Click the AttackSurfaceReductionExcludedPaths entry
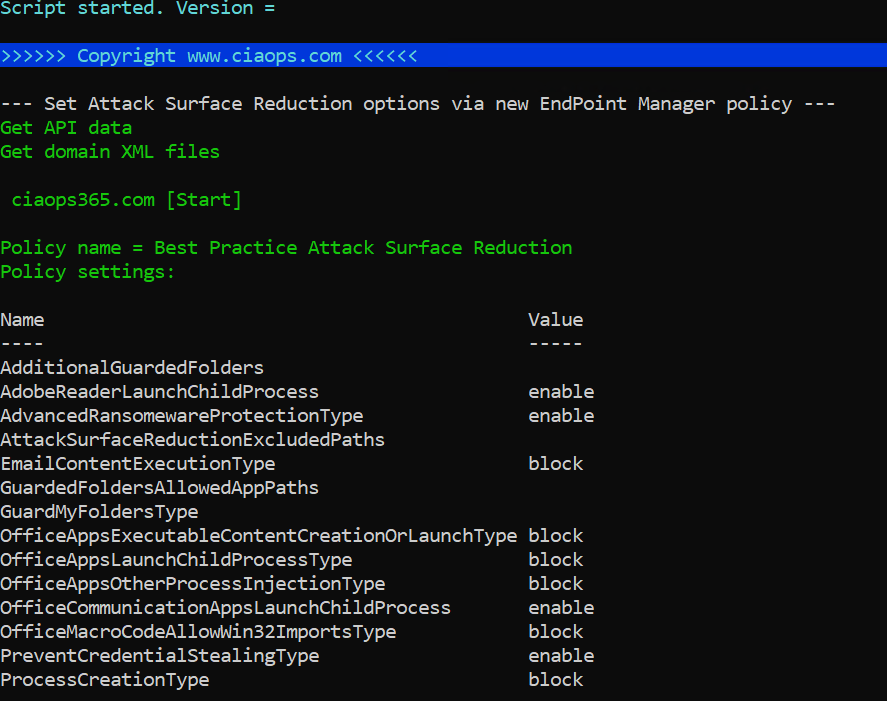 pos(193,440)
